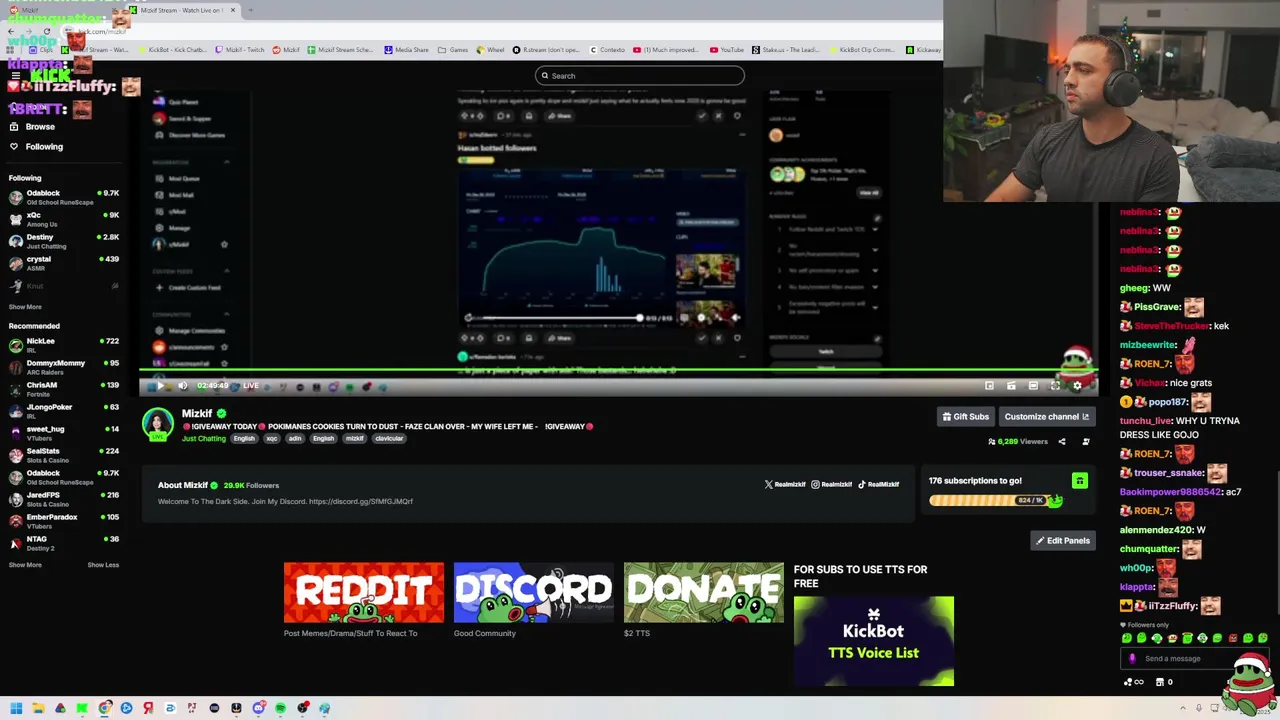Open Google Chrome from the taskbar
Image resolution: width=1280 pixels, height=720 pixels.
pyautogui.click(x=104, y=708)
